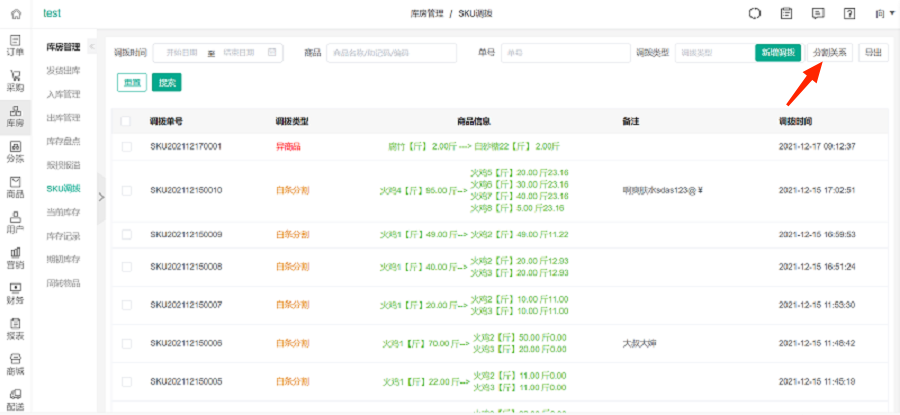900x415 pixels.
Task: Open 库存盘点 from the side menu
Action: coord(63,142)
